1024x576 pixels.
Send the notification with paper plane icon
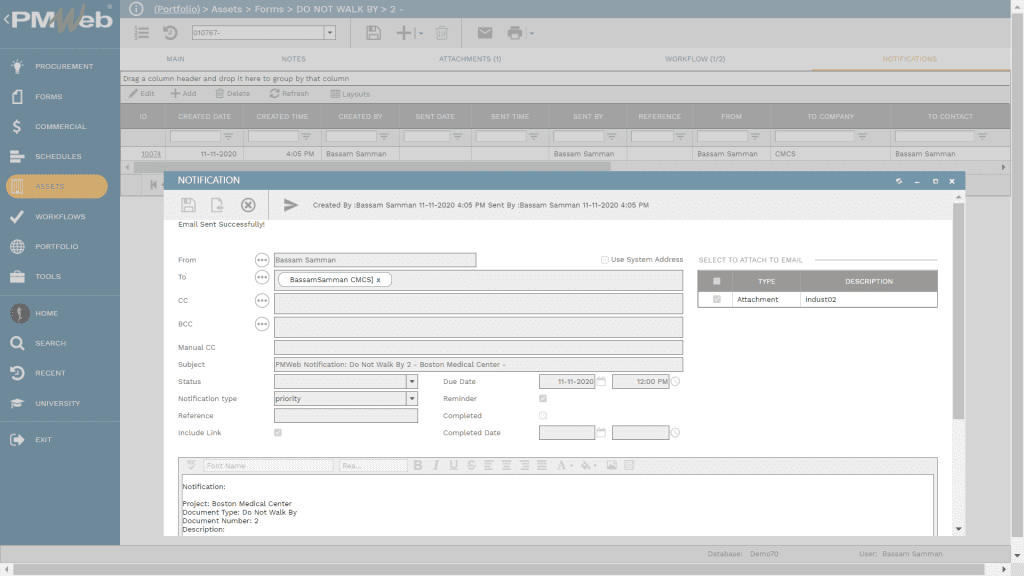coord(291,205)
